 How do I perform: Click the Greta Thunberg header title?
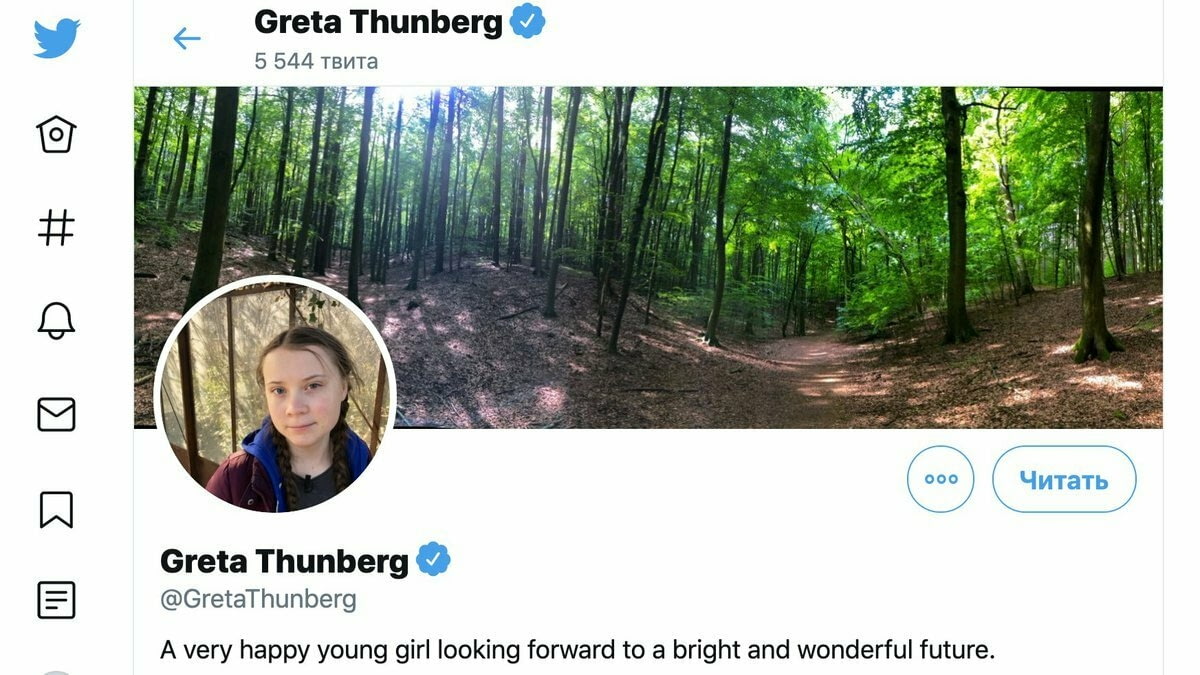pos(378,21)
